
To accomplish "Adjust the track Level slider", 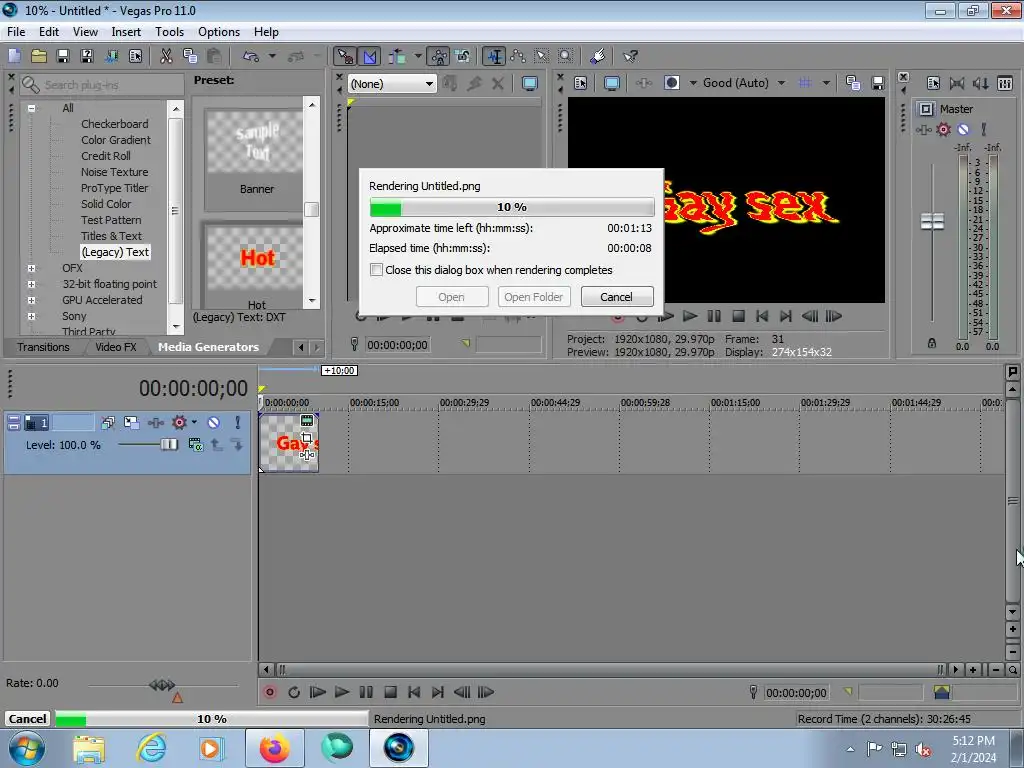I will [x=168, y=445].
